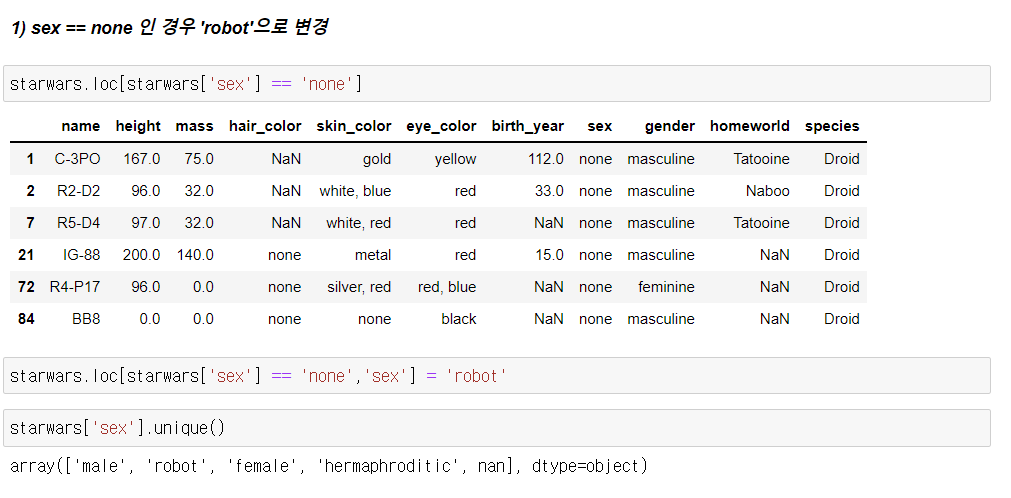Select the 'BB8' name cell
The width and height of the screenshot is (1011, 498).
86,319
